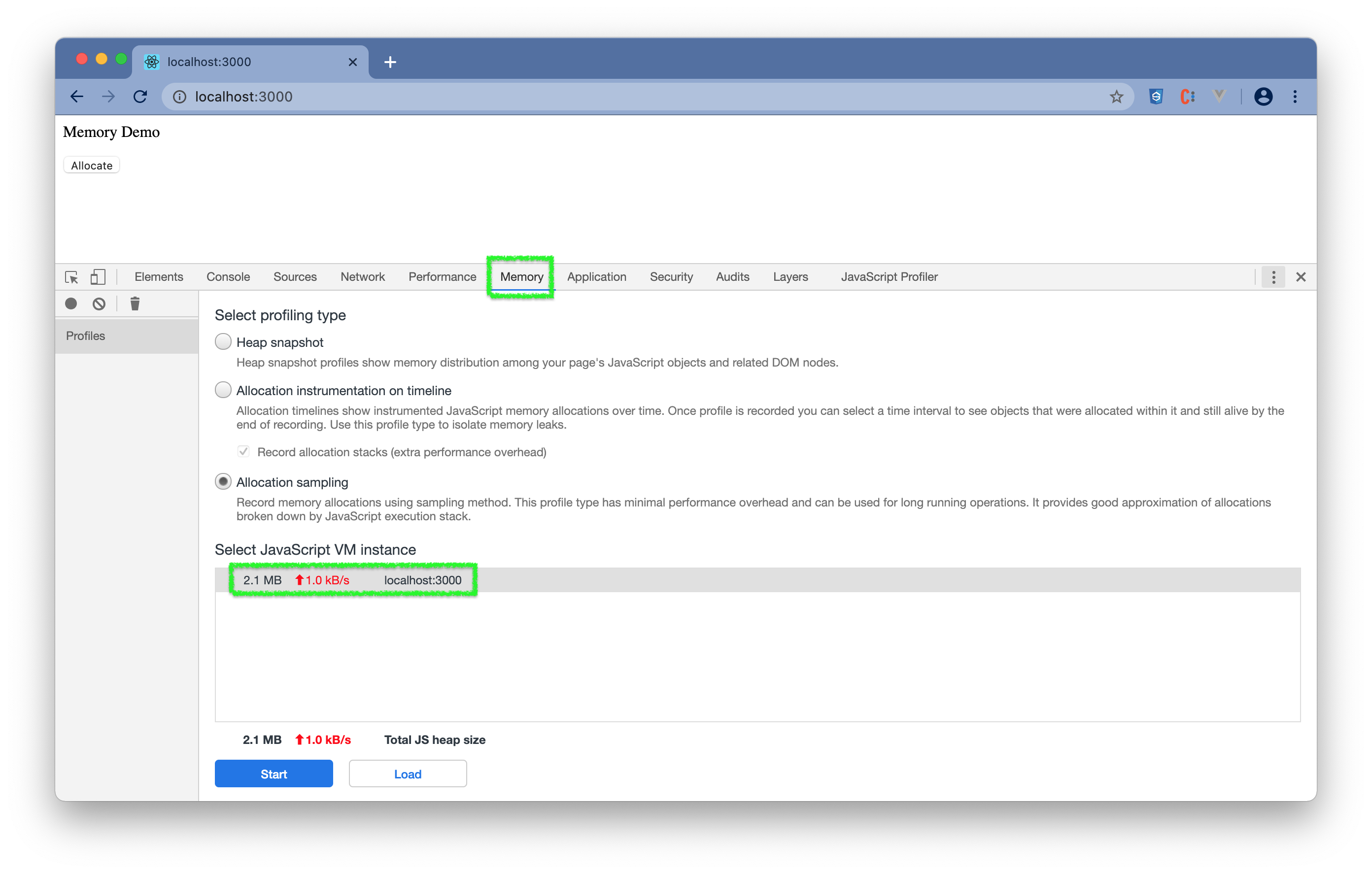1372x874 pixels.
Task: Click the site information icon in address bar
Action: pyautogui.click(x=179, y=97)
